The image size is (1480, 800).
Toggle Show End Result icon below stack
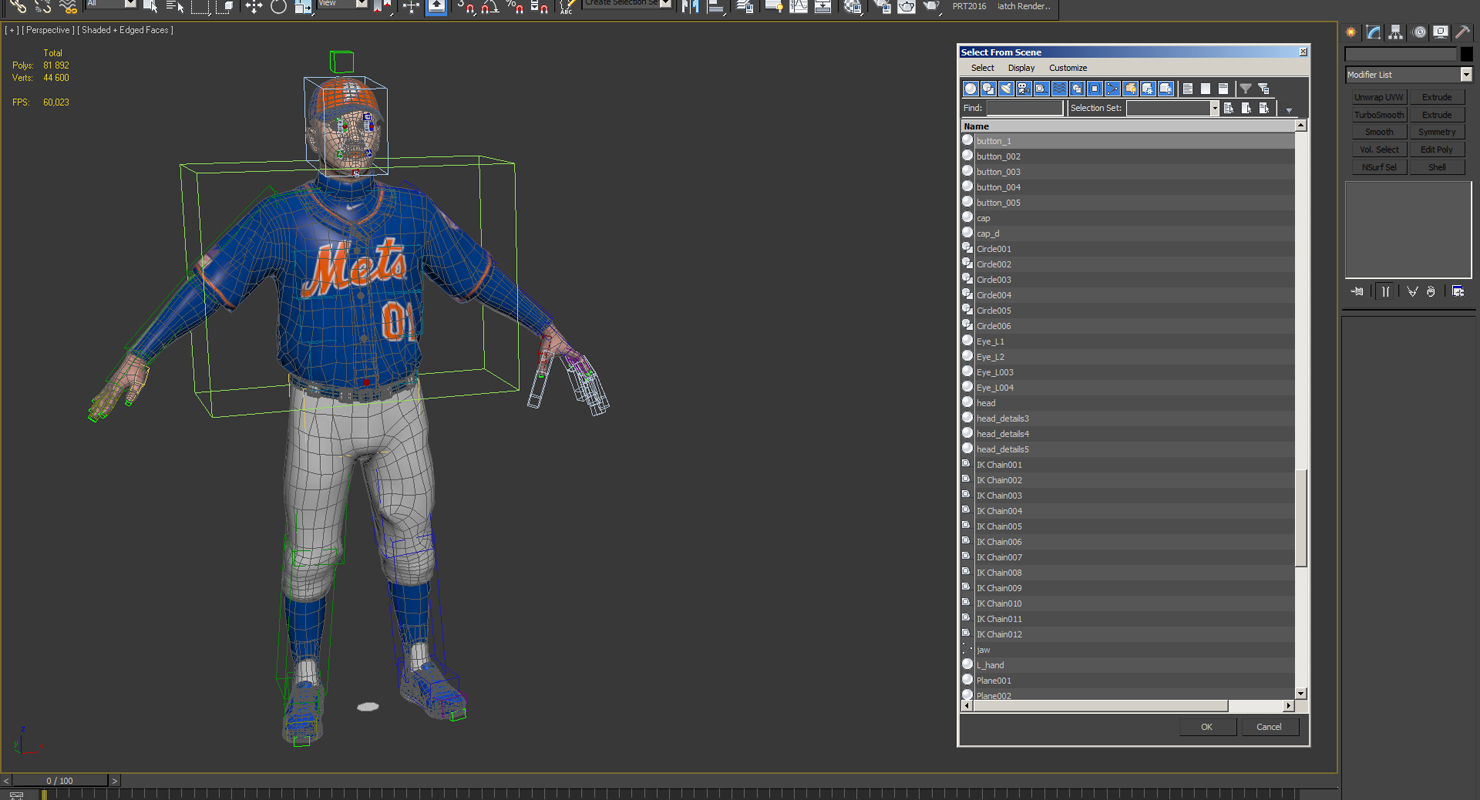[x=1386, y=292]
